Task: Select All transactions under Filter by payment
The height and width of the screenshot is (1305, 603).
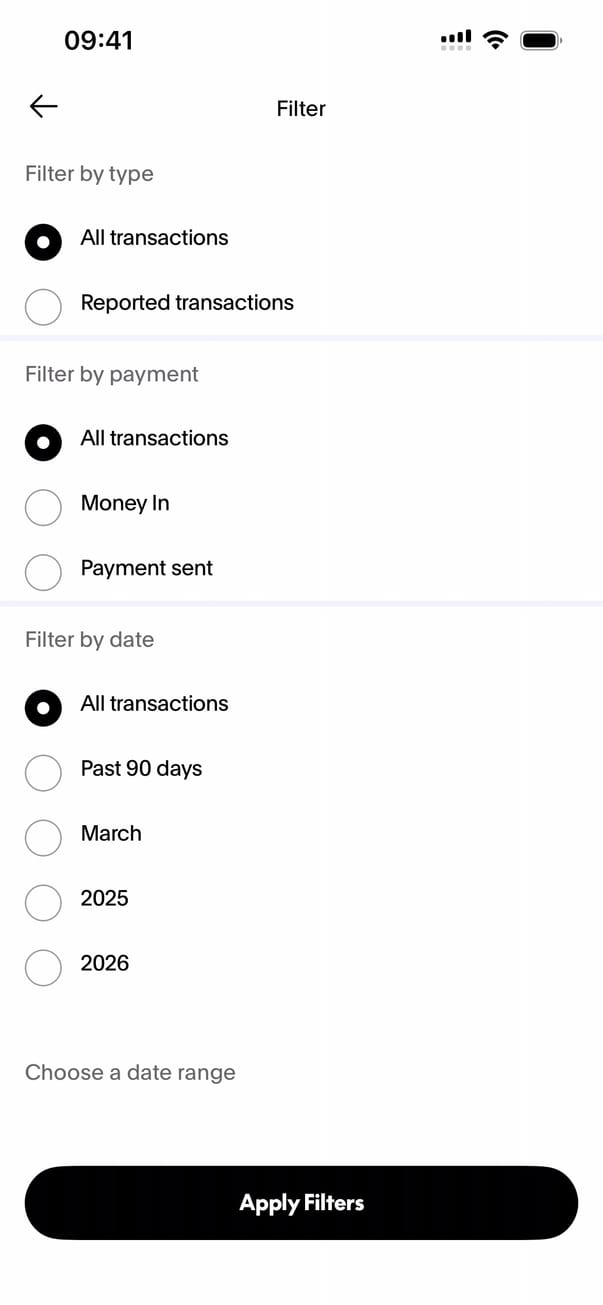Action: [43, 441]
